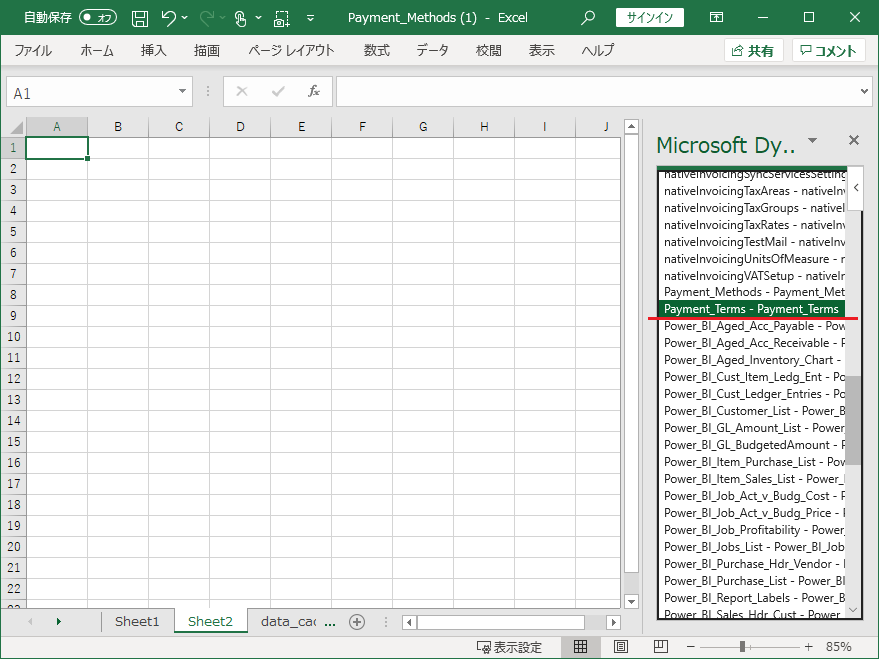Click the next sheet navigation arrow
879x659 pixels.
tap(58, 621)
